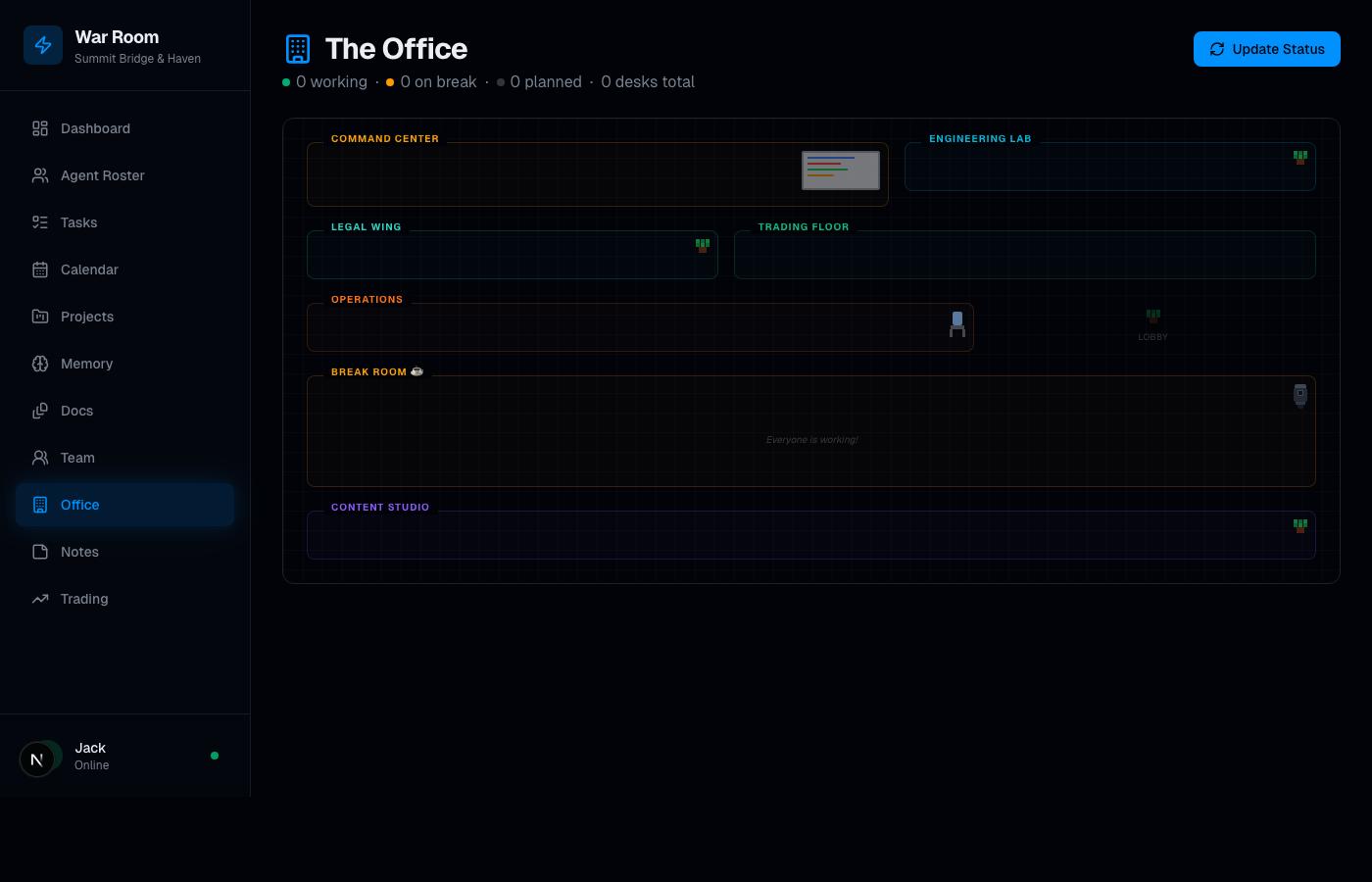Open the Projects sidebar entry
The width and height of the screenshot is (1372, 882).
86,317
